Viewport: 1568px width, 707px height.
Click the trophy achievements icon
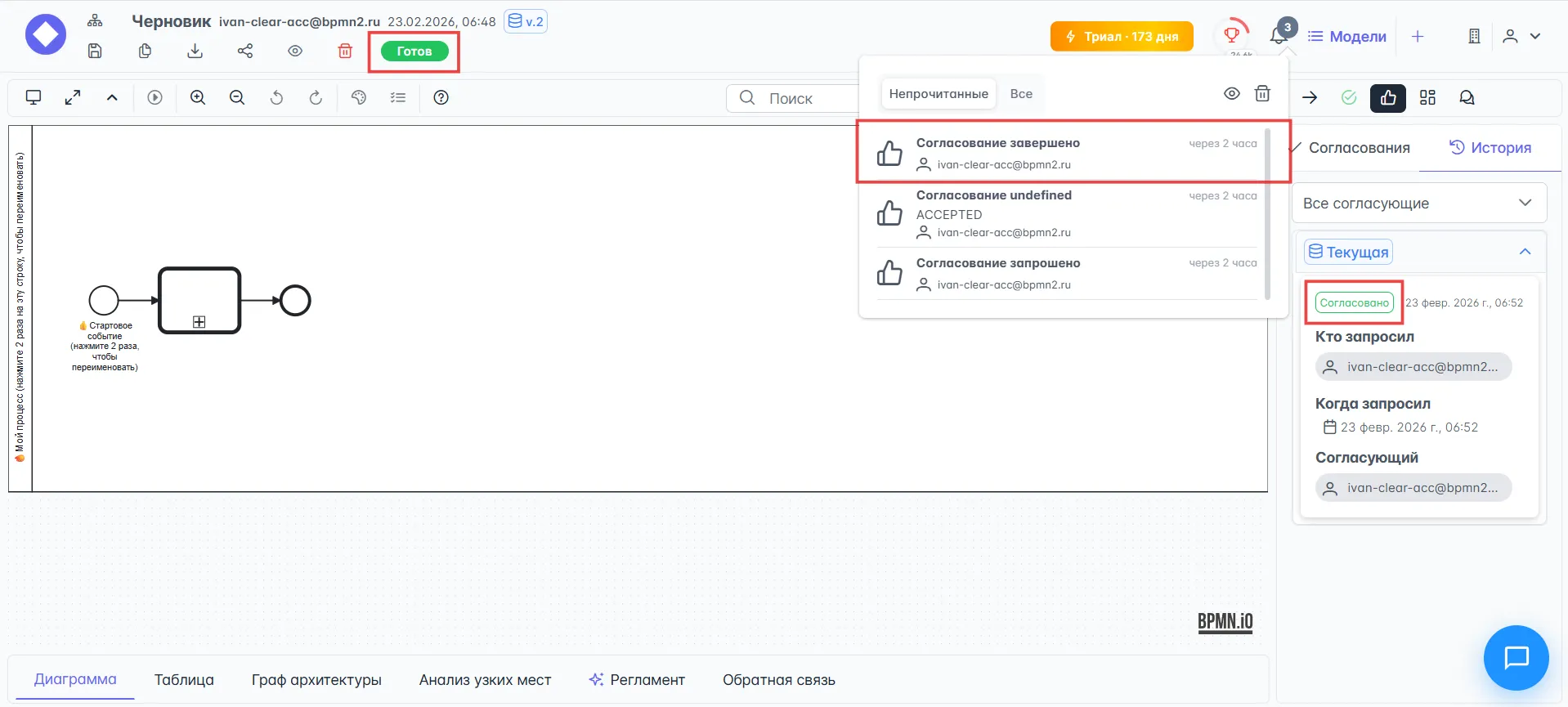click(x=1231, y=35)
